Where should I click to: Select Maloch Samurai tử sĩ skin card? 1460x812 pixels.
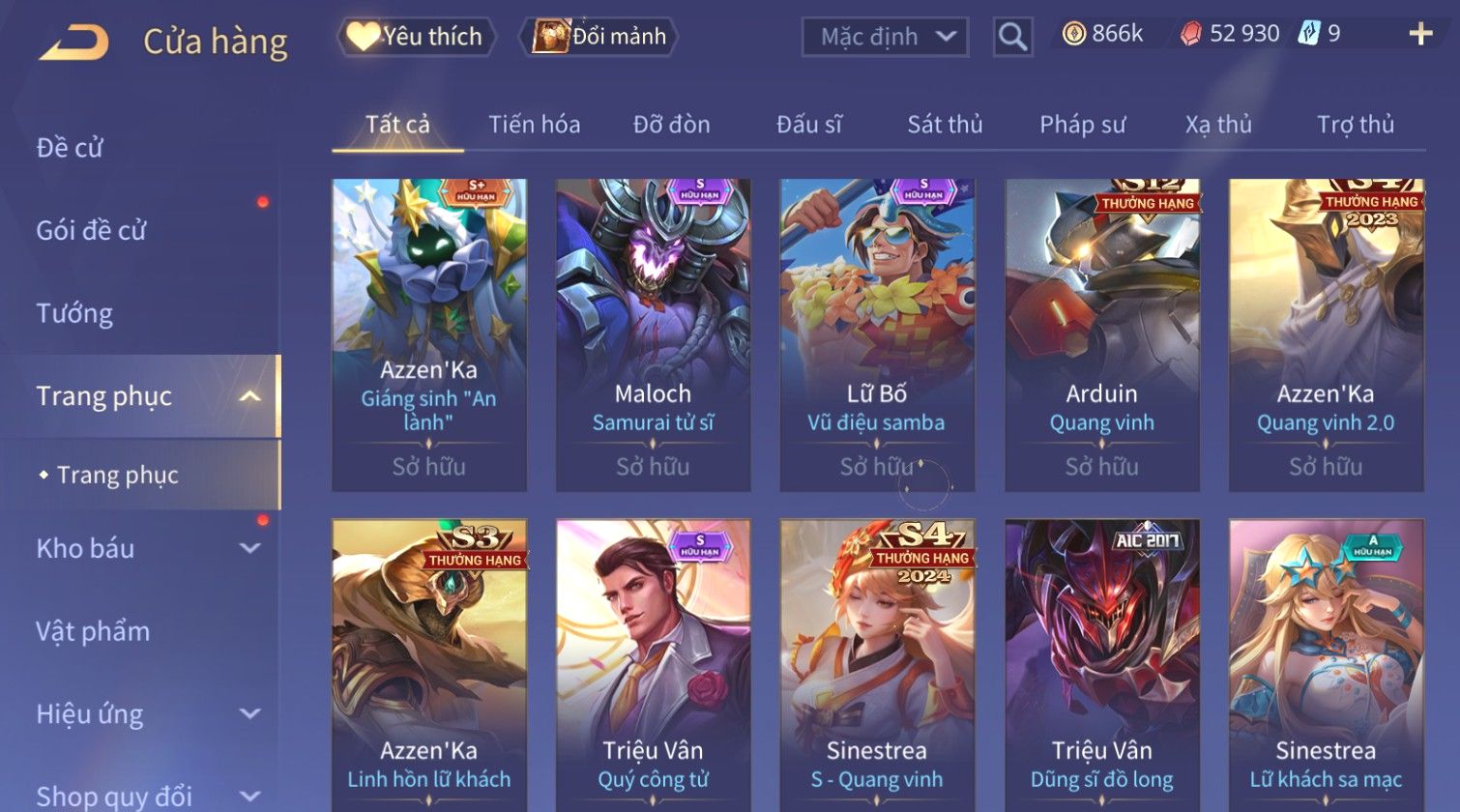653,334
